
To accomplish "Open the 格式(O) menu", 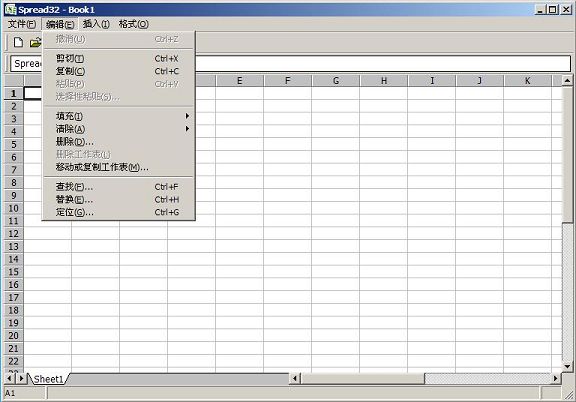I will 134,24.
